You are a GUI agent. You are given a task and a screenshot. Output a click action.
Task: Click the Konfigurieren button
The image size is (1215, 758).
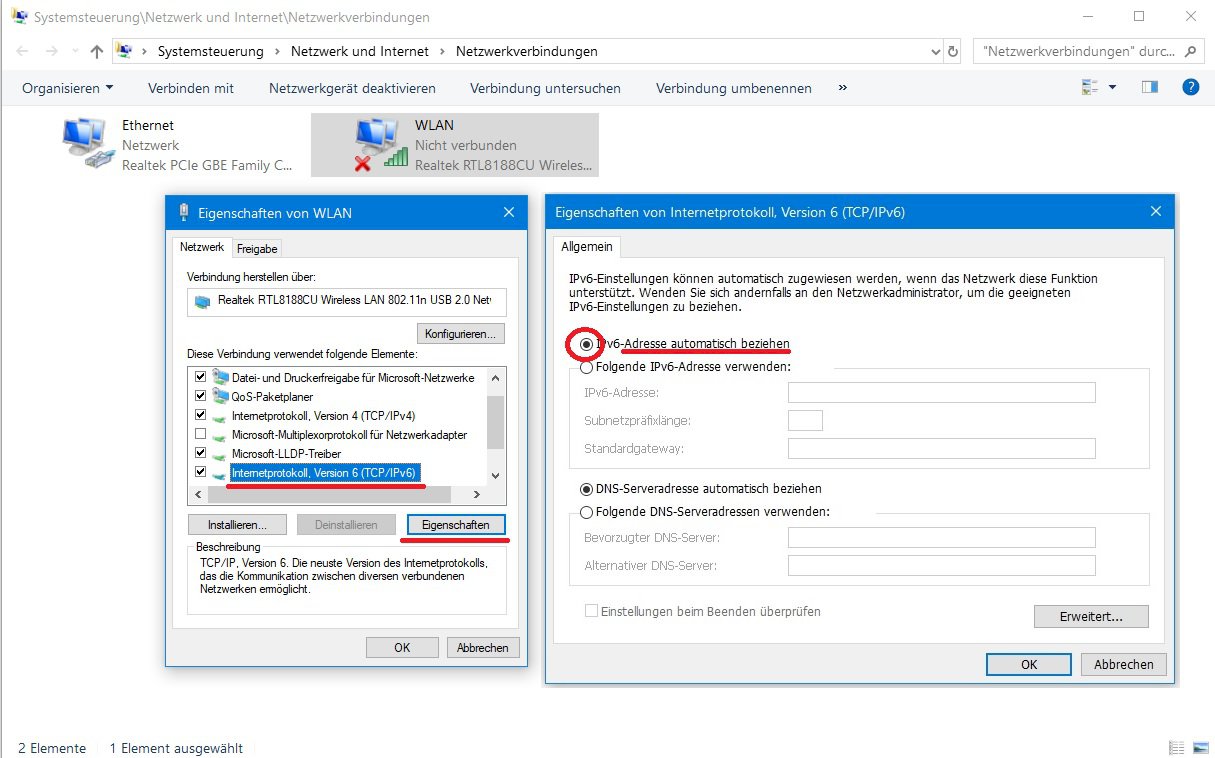click(460, 333)
